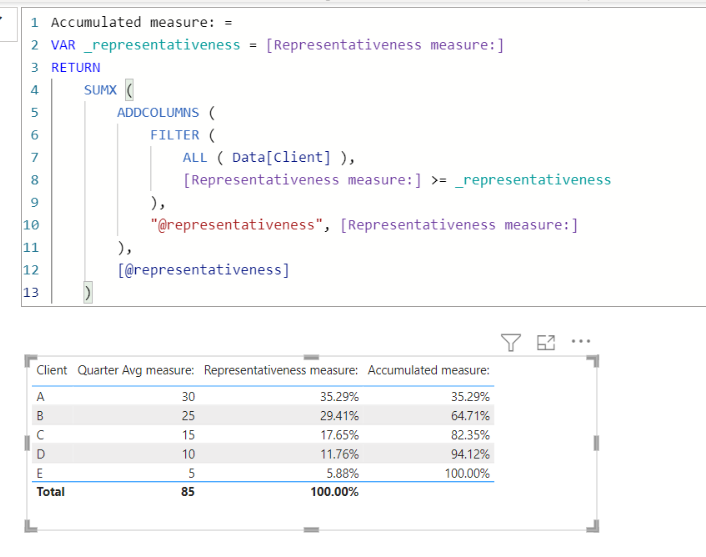Select client A row cell

41,397
